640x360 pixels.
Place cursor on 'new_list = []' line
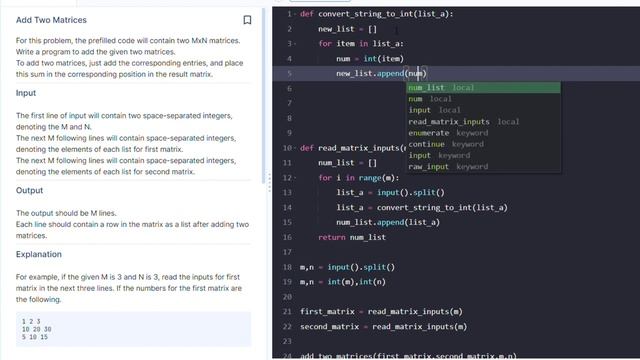point(347,29)
